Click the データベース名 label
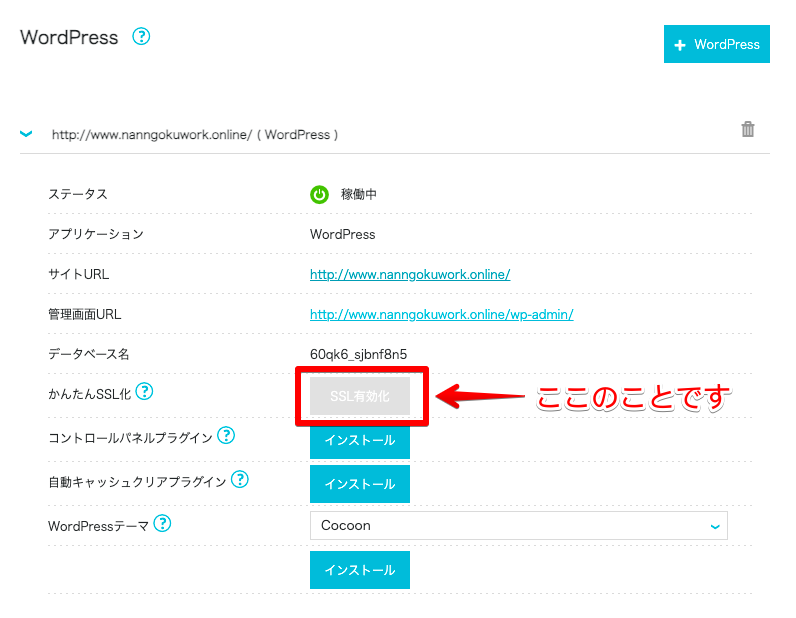This screenshot has width=796, height=618. [89, 354]
